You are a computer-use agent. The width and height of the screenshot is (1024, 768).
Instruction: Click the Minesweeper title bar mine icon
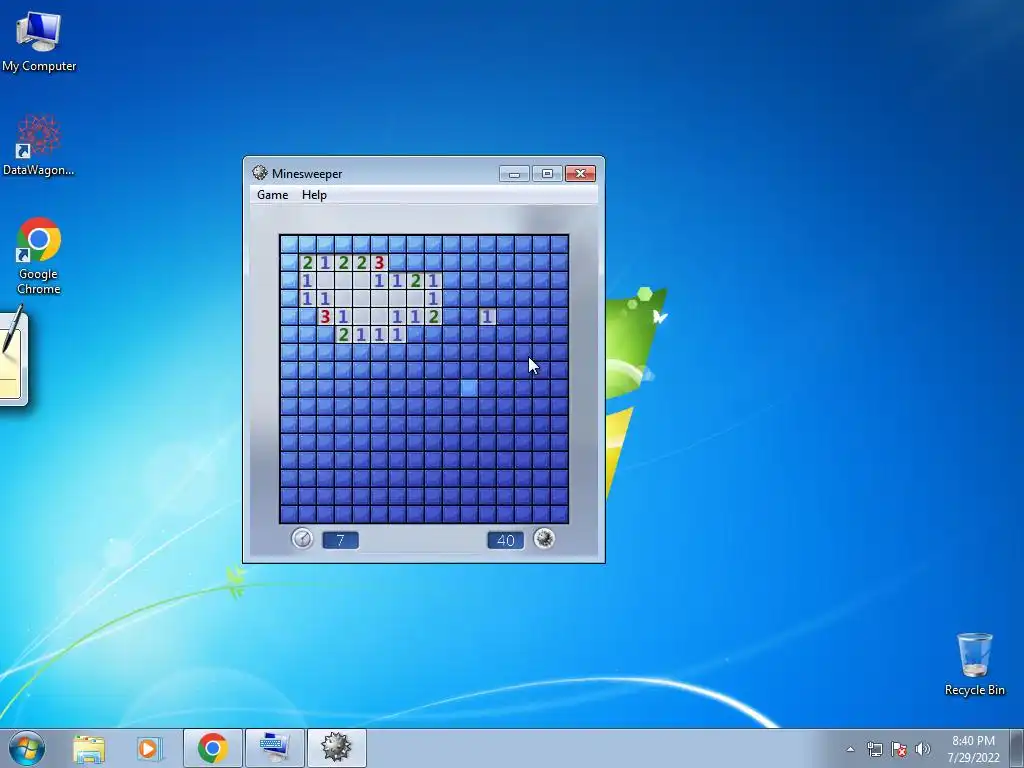coord(260,172)
